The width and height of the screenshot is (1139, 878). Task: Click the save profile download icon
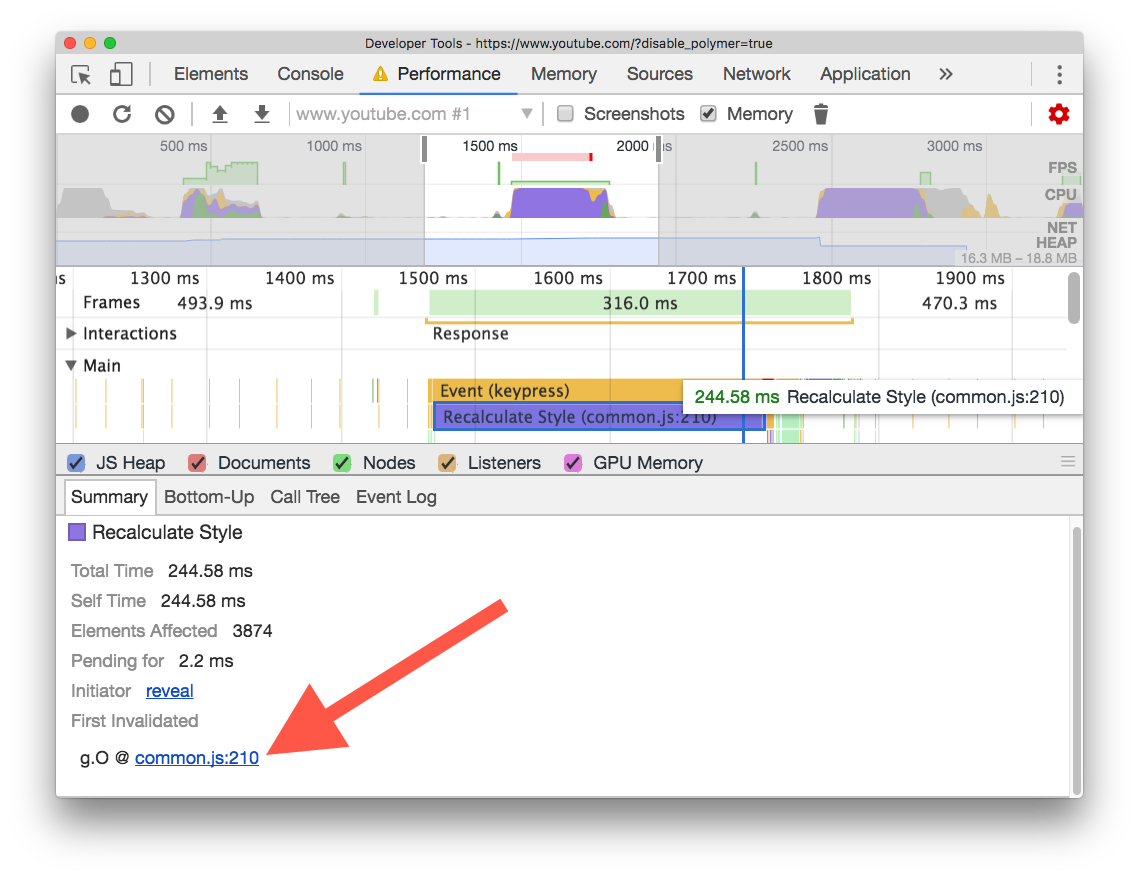pos(262,114)
